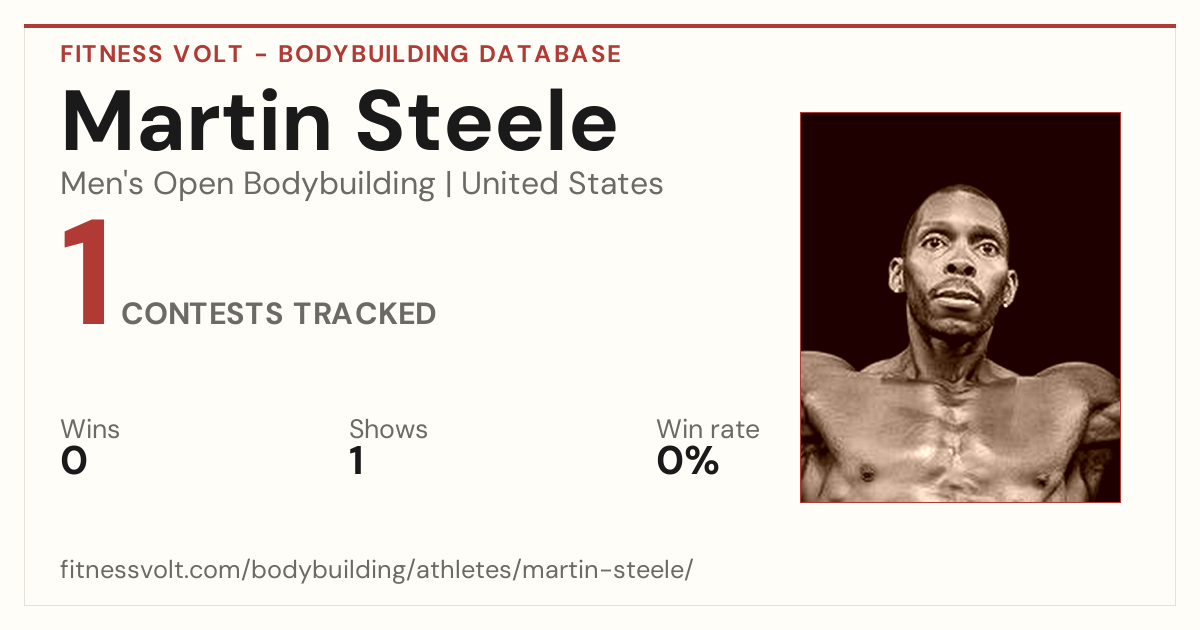The image size is (1200, 630).
Task: Click the United States country label
Action: [x=562, y=184]
